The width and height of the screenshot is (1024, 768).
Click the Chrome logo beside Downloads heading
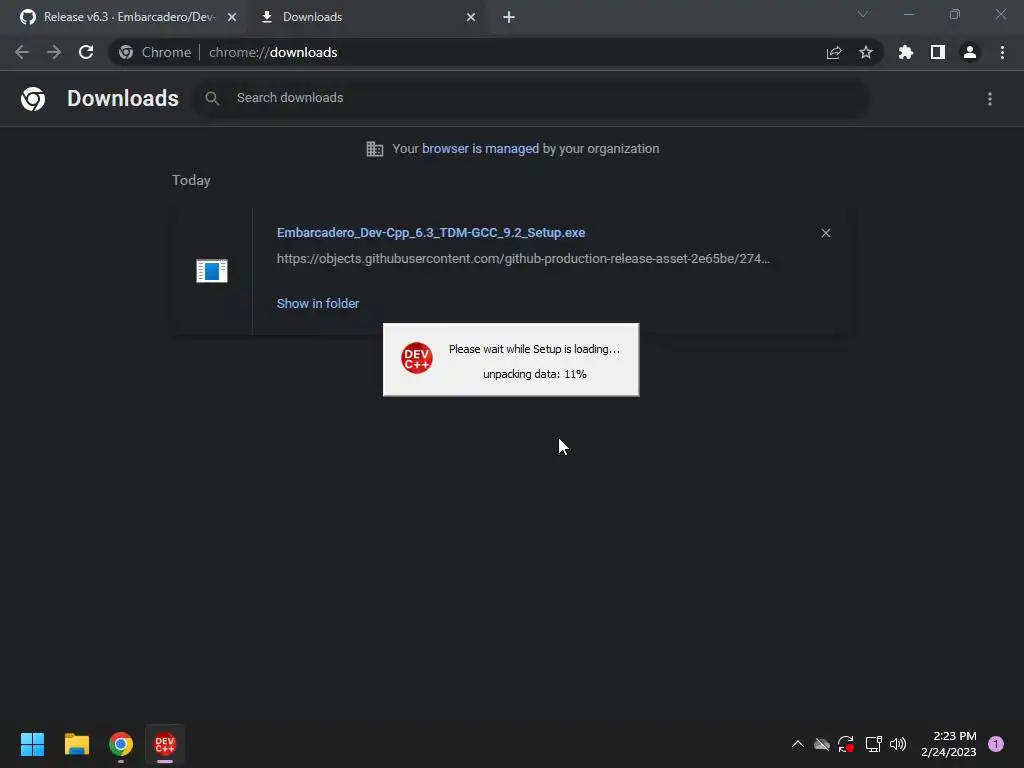coord(33,99)
